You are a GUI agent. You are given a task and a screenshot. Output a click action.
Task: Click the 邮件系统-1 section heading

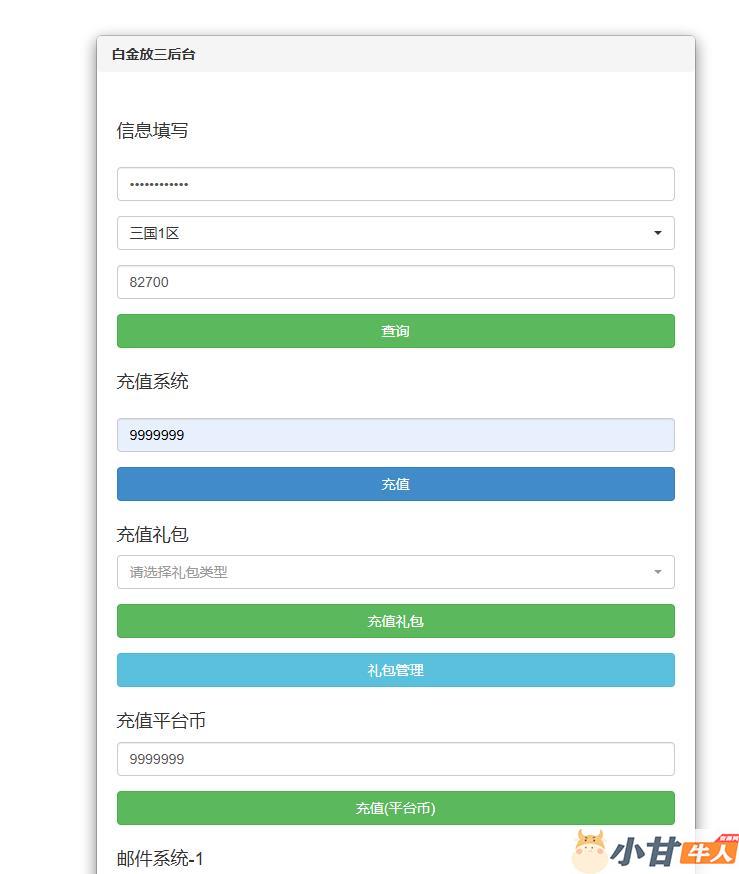[160, 858]
